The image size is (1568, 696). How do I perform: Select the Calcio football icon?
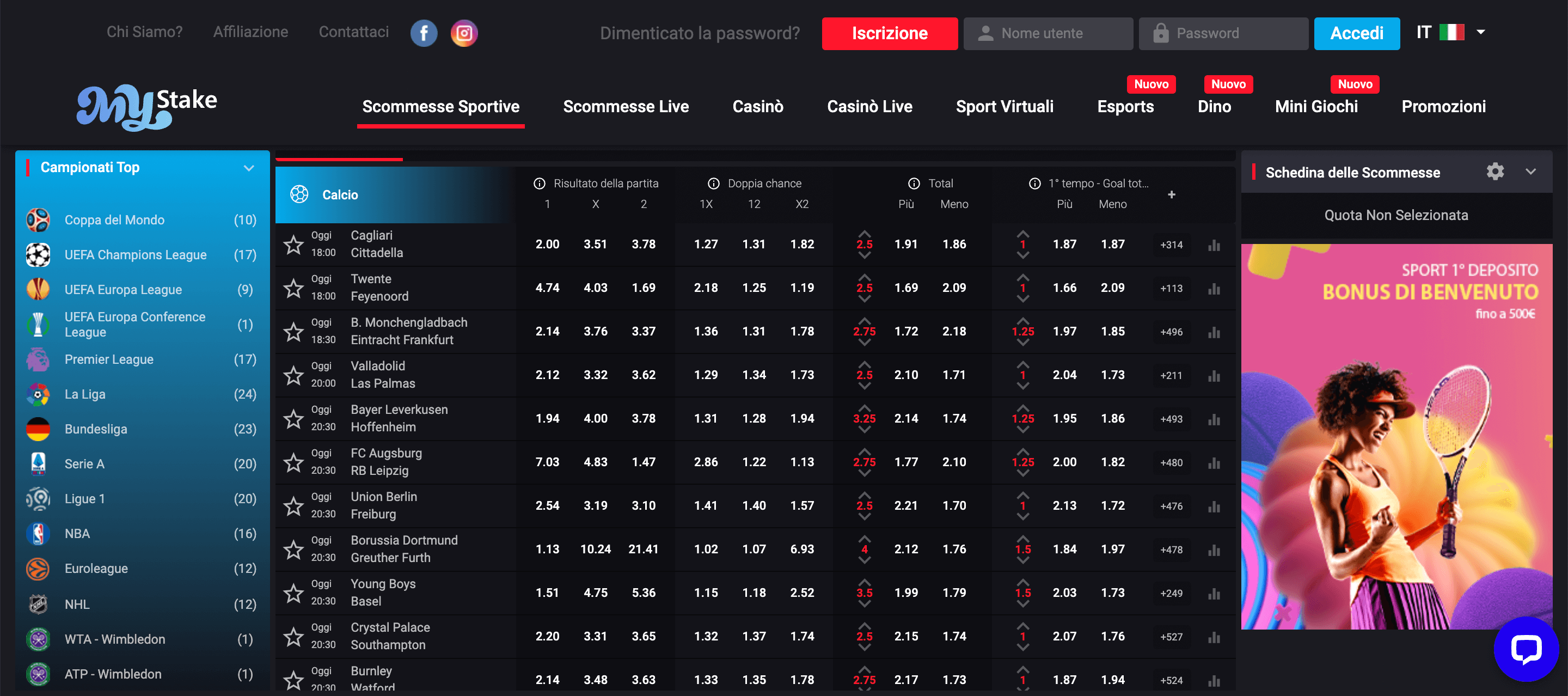click(299, 194)
